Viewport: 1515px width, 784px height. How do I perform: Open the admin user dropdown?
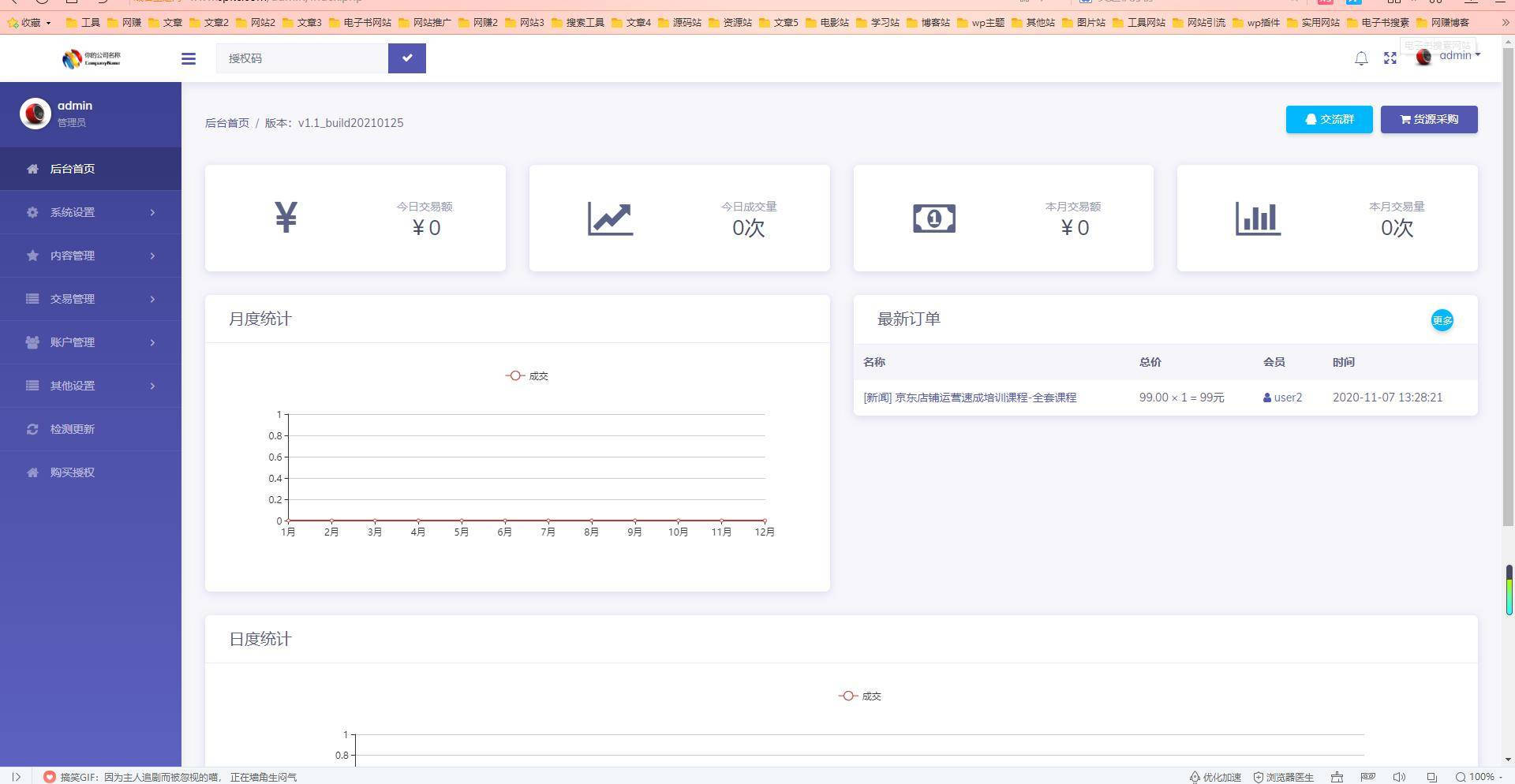[1449, 56]
